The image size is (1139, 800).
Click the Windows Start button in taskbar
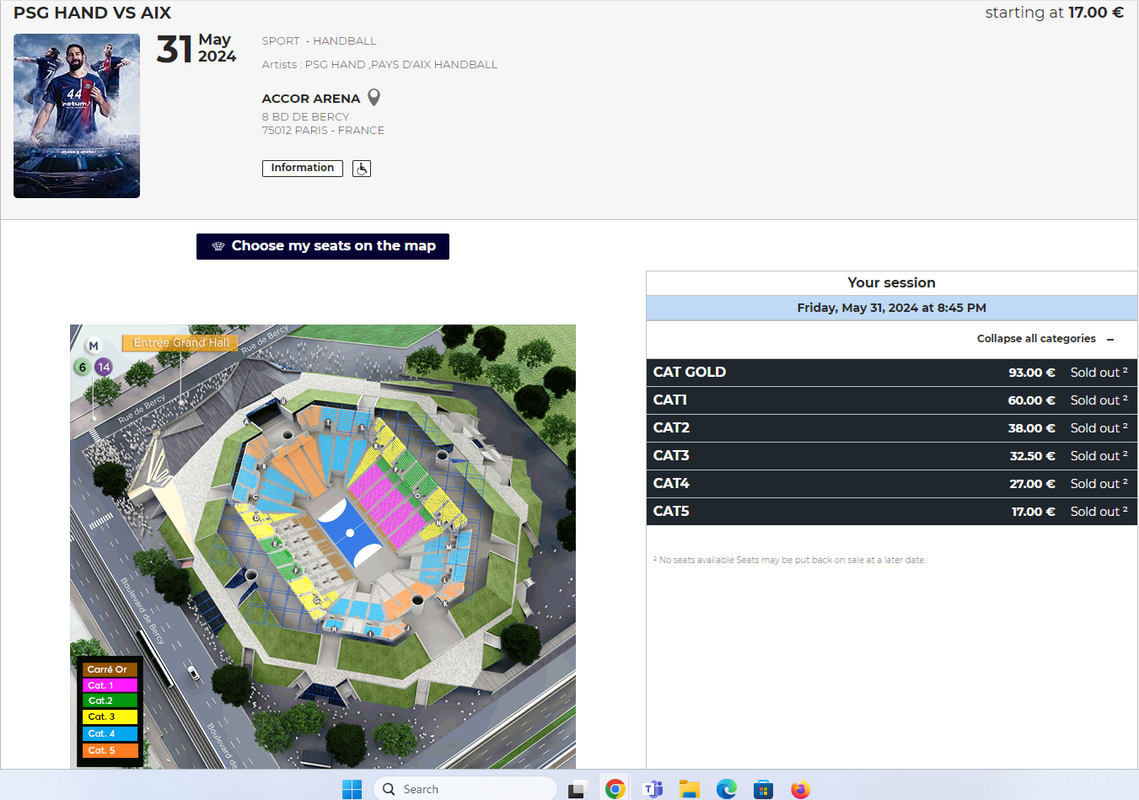click(352, 789)
